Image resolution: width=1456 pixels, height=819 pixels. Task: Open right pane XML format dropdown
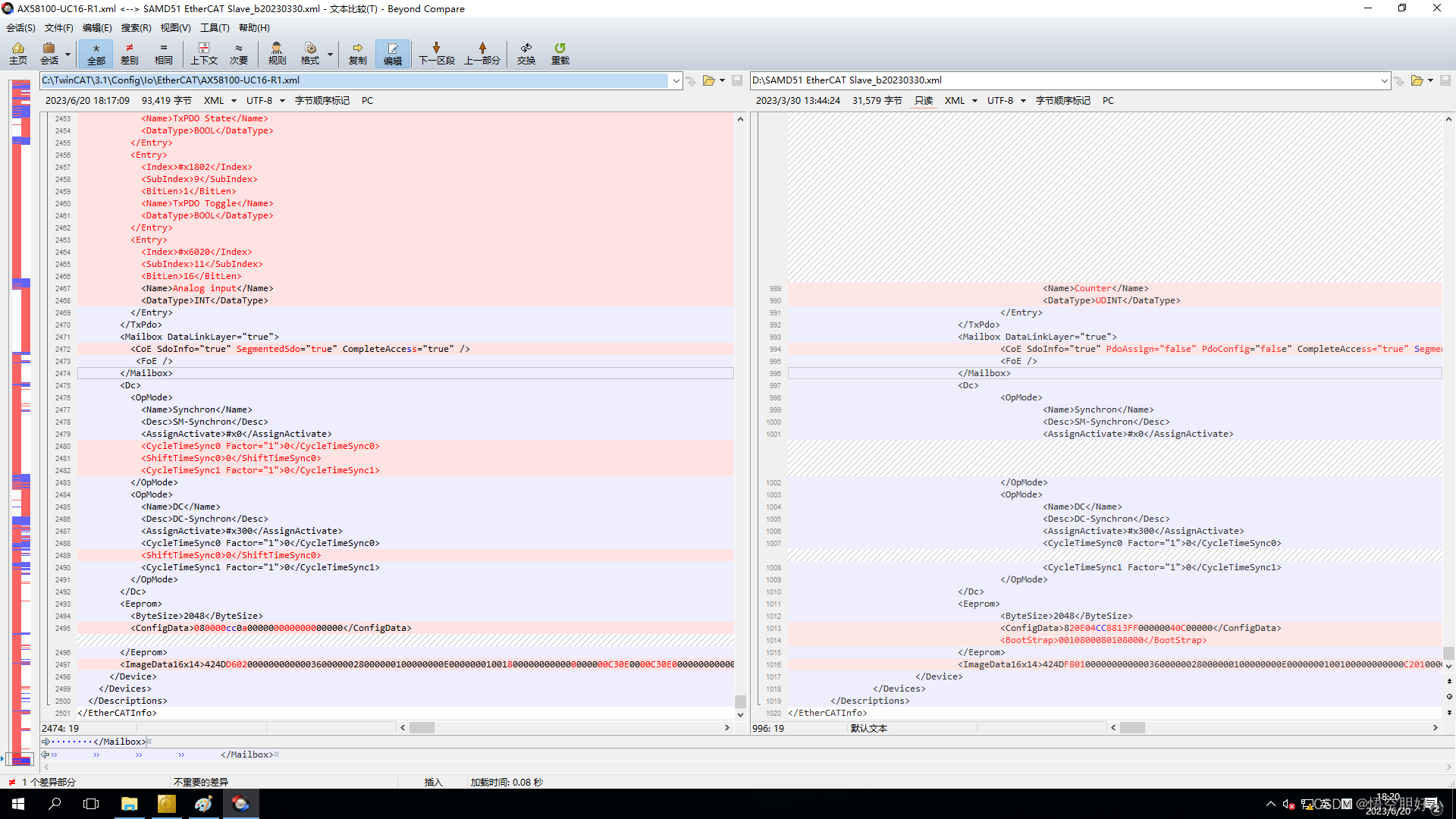click(x=961, y=101)
